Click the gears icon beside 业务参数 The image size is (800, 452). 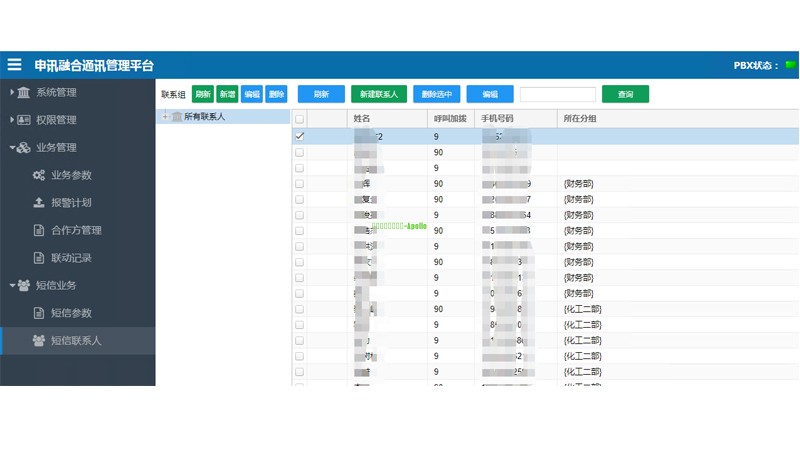pos(39,175)
